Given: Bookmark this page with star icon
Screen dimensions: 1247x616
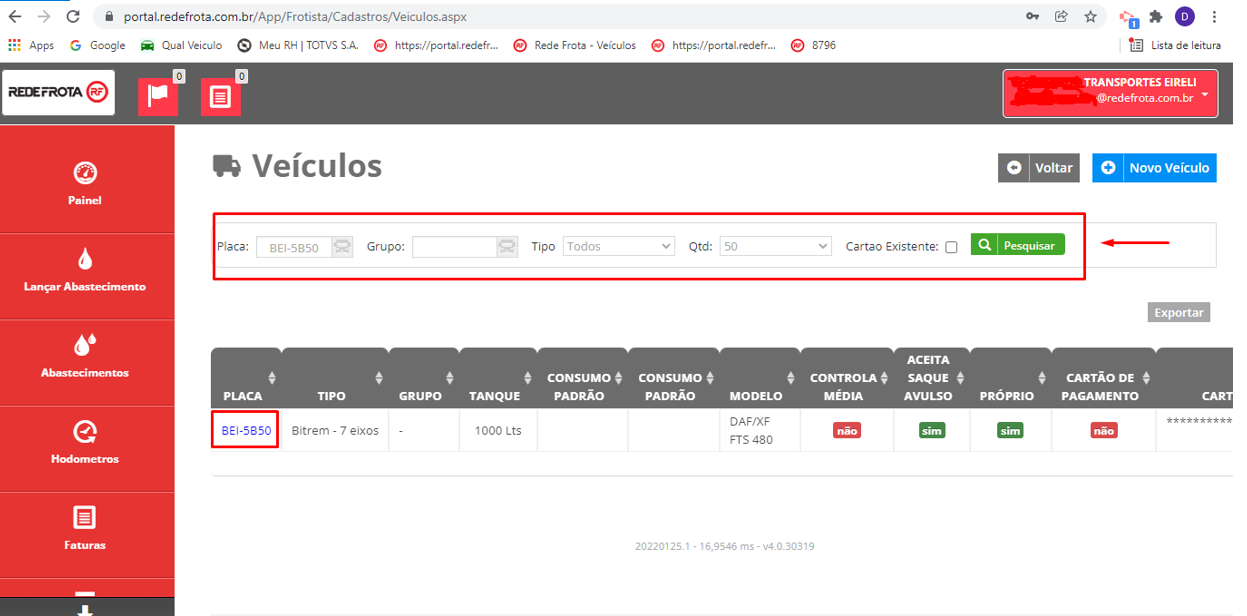Looking at the screenshot, I should (x=1091, y=17).
